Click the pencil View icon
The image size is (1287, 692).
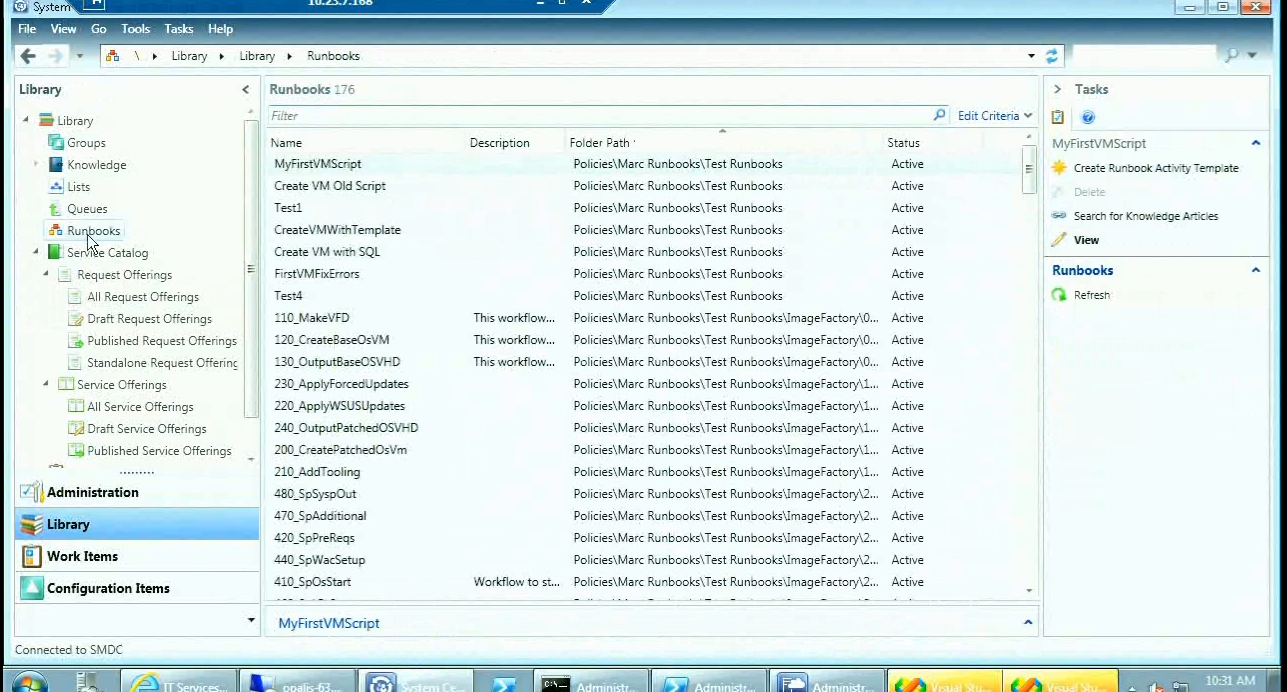click(1060, 240)
